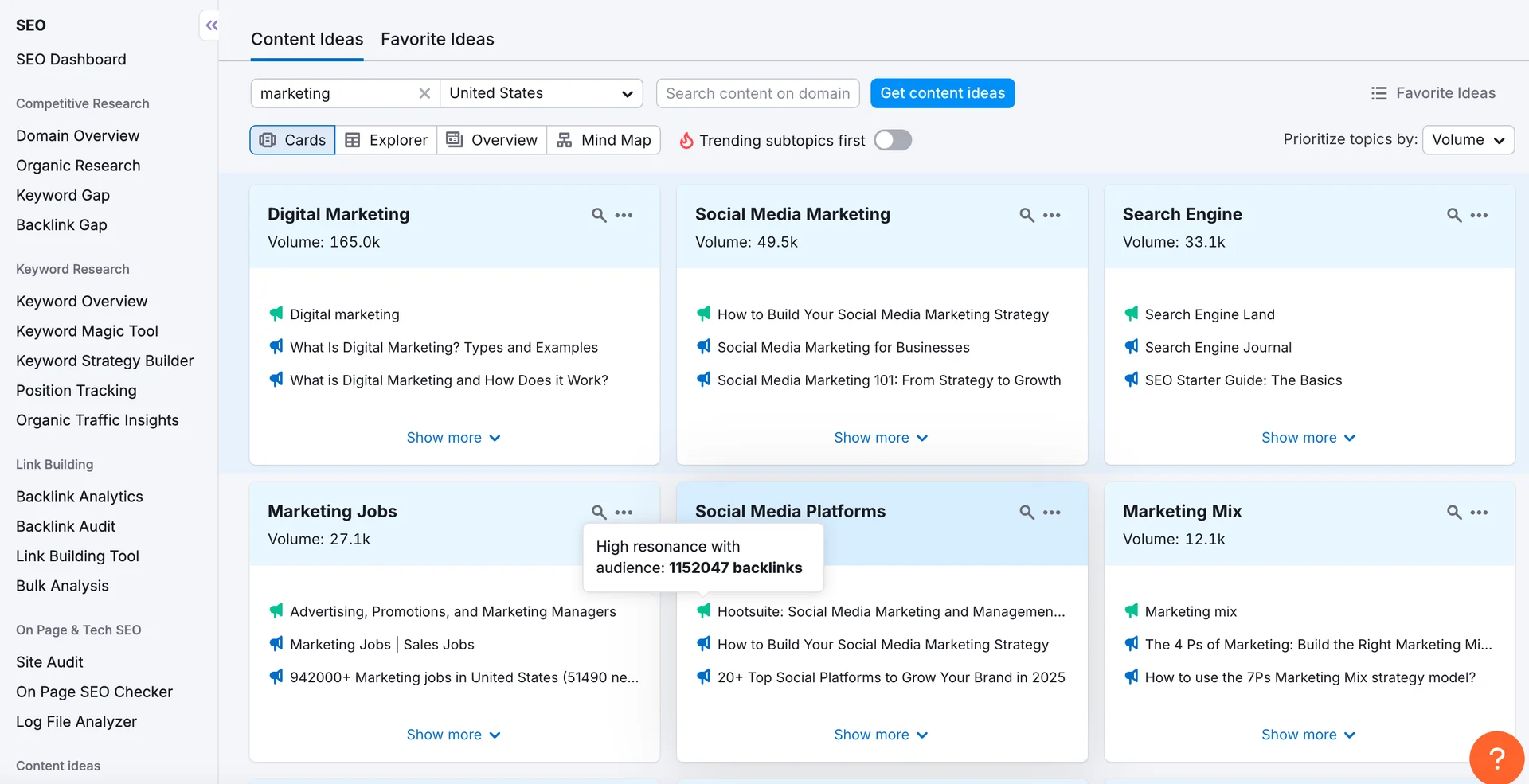Click the Get content ideas button
This screenshot has width=1529, height=784.
pos(942,93)
